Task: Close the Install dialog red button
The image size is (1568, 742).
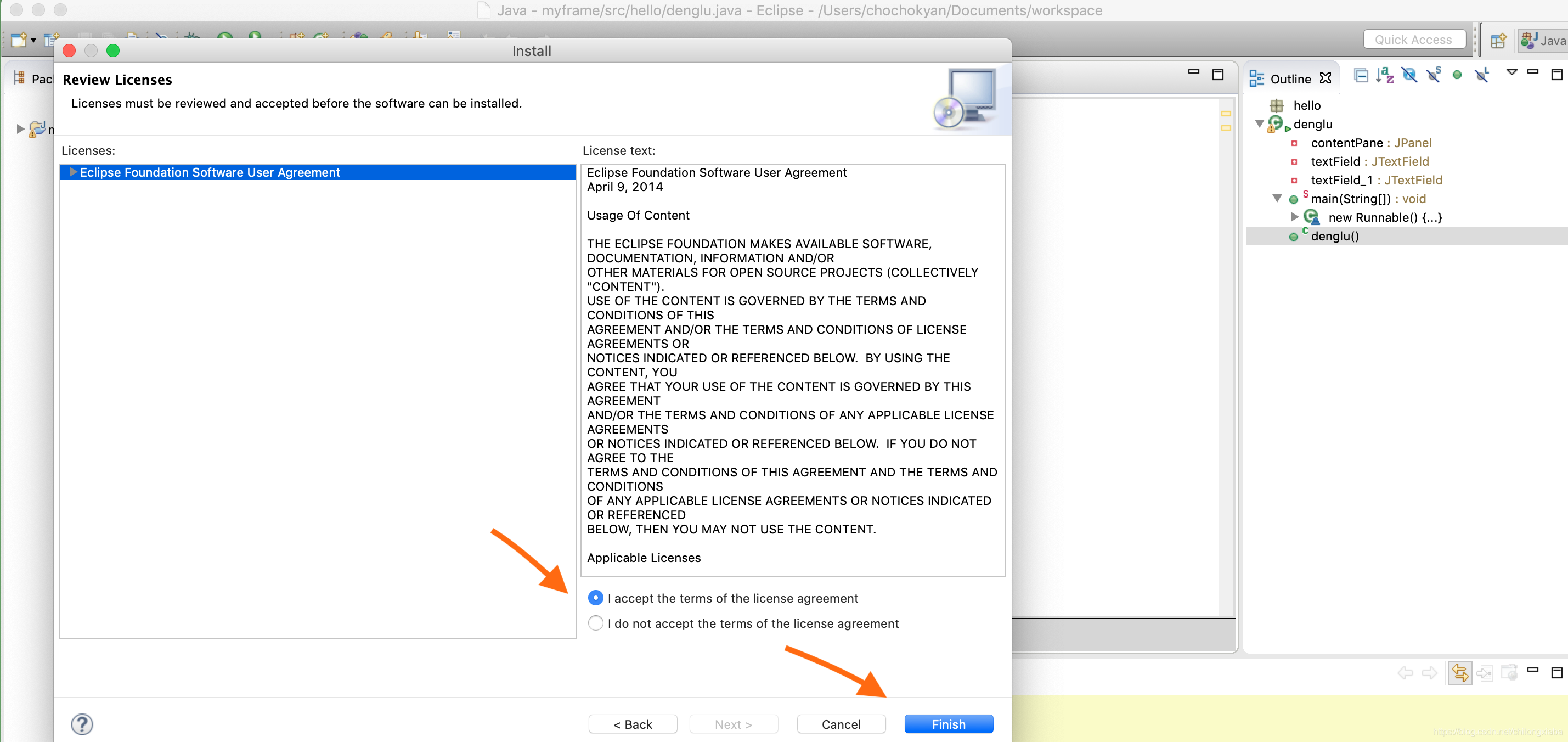Action: (x=69, y=50)
